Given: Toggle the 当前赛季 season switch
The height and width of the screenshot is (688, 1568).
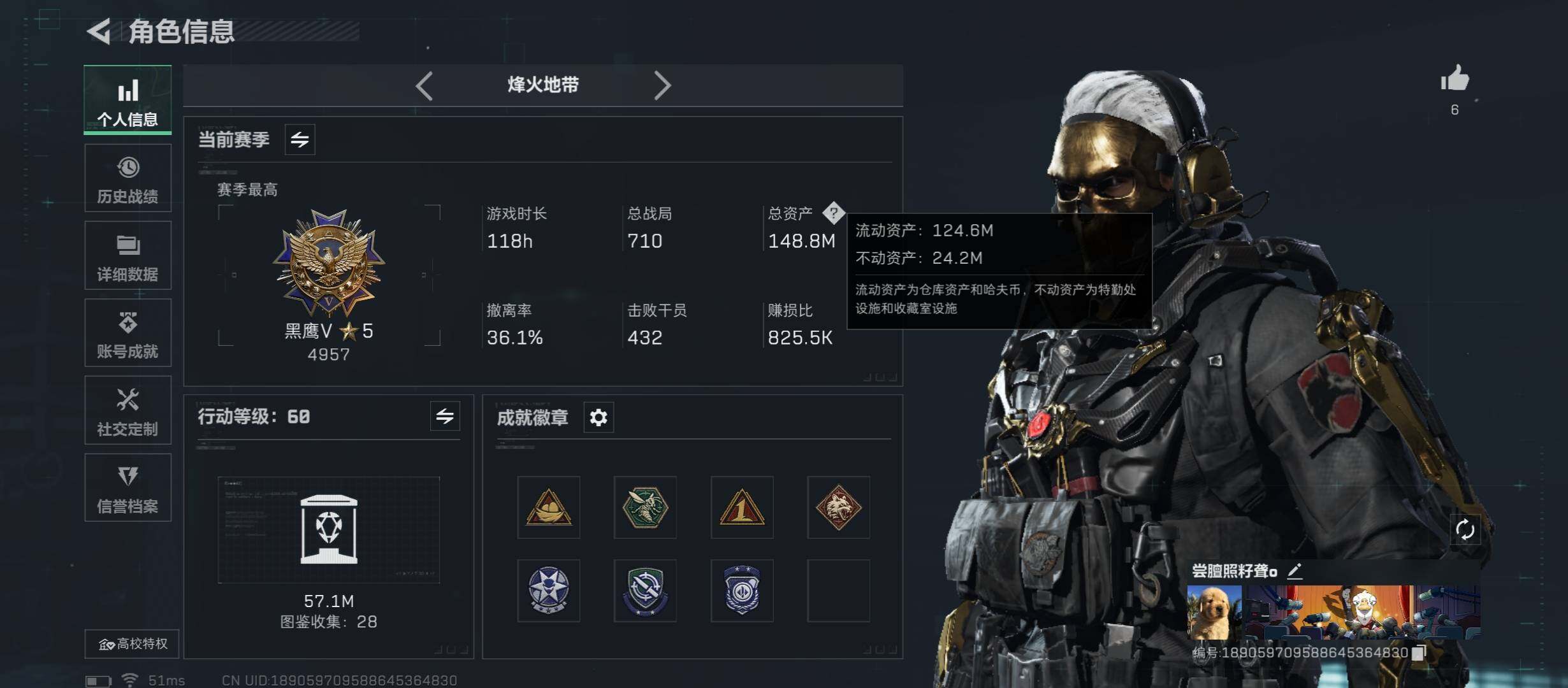Looking at the screenshot, I should [x=300, y=139].
